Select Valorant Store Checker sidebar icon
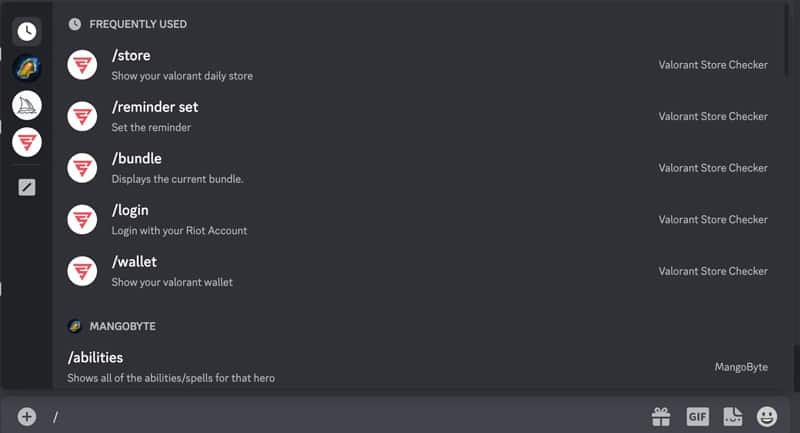The height and width of the screenshot is (433, 800). (x=27, y=142)
